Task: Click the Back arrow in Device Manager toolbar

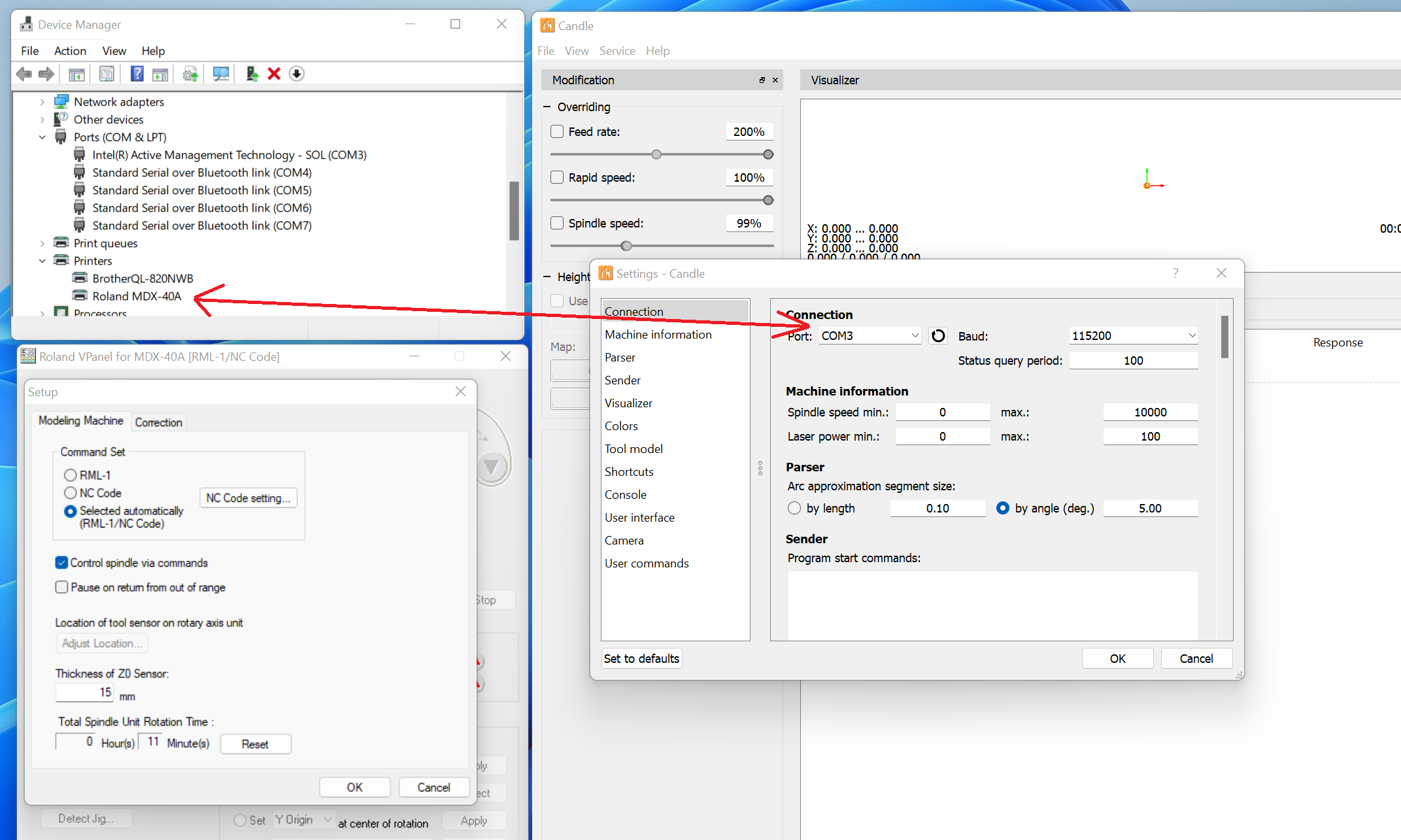Action: coord(24,74)
